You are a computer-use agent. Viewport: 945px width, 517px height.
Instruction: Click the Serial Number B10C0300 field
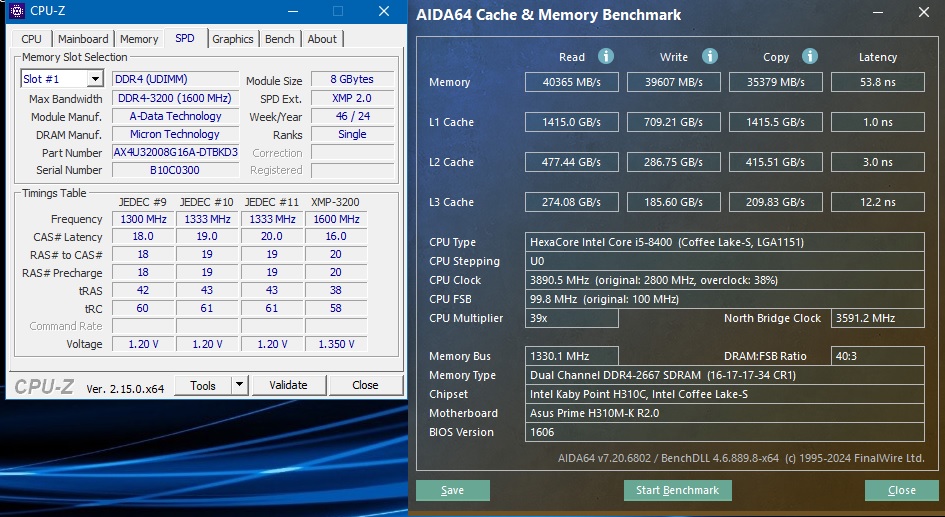[x=175, y=170]
